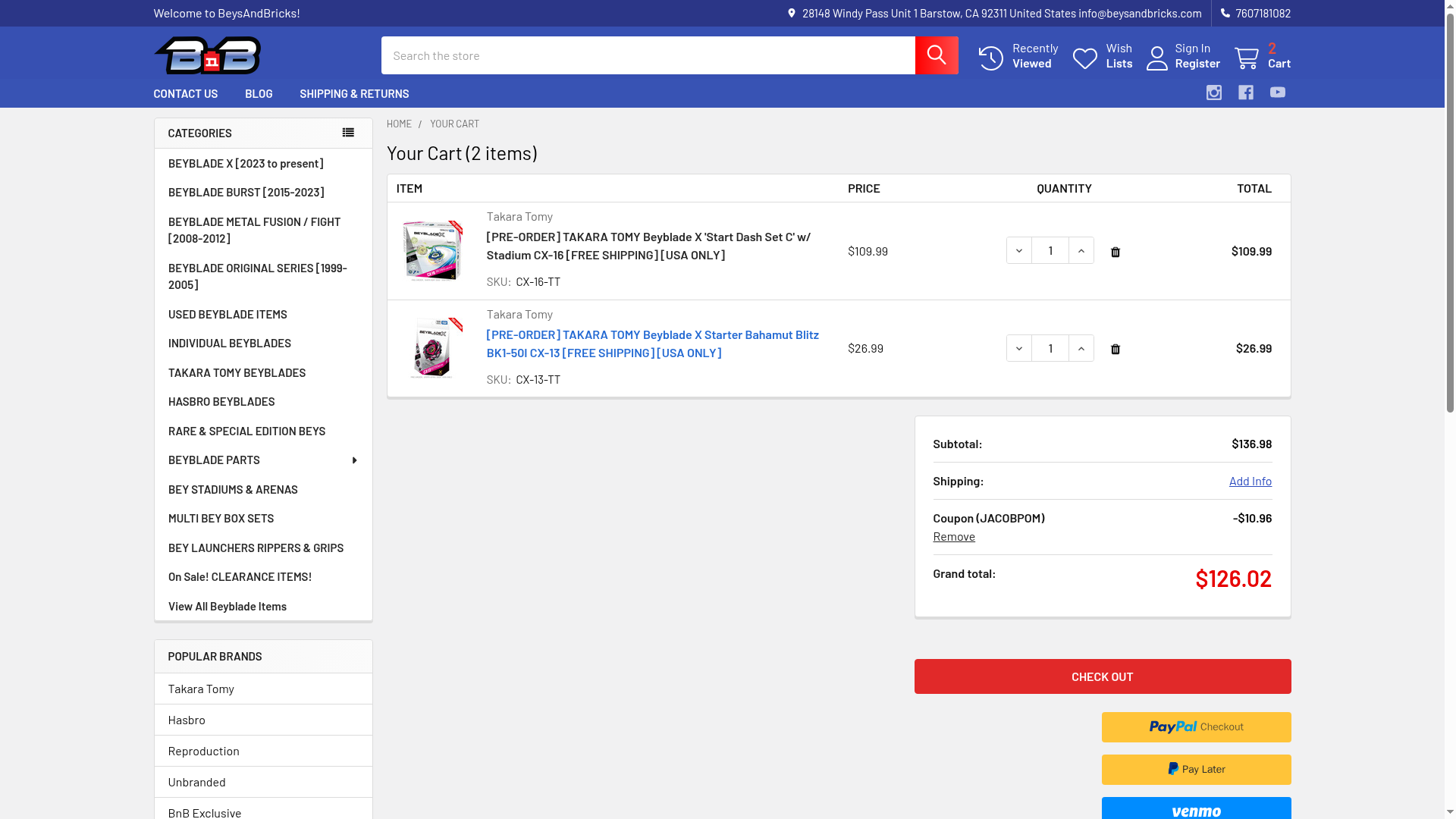Open Recently Viewed clock icon
This screenshot has height=819, width=1456.
(990, 58)
